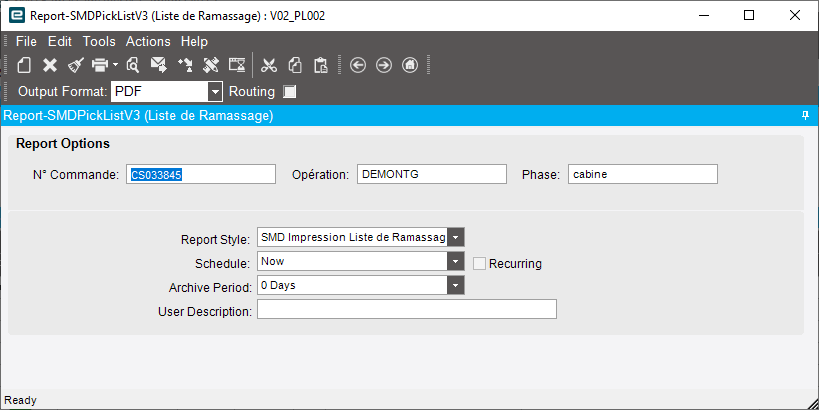Click the New document icon
Screen dimensions: 819x410
pos(24,65)
